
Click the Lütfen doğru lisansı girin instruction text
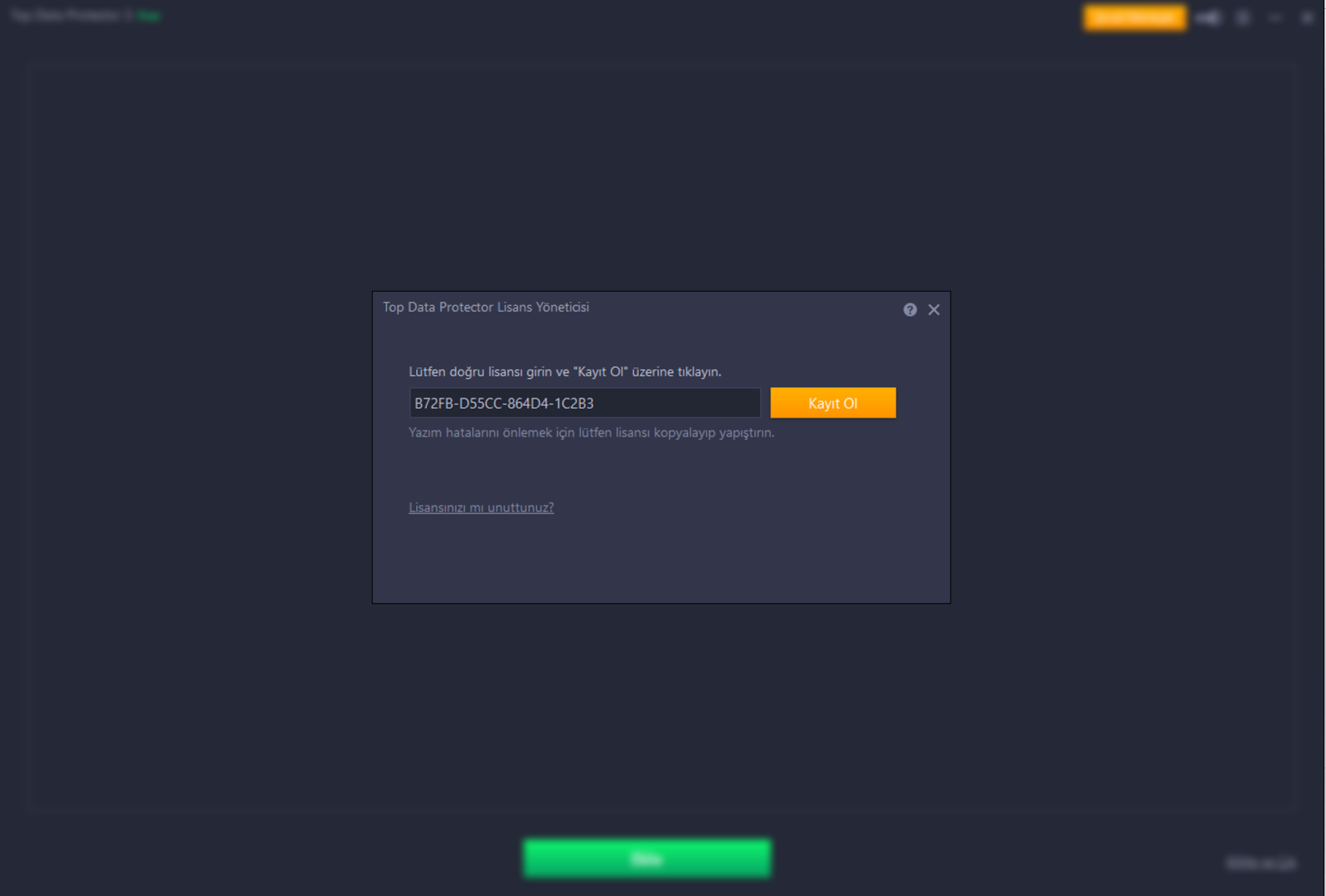click(565, 371)
